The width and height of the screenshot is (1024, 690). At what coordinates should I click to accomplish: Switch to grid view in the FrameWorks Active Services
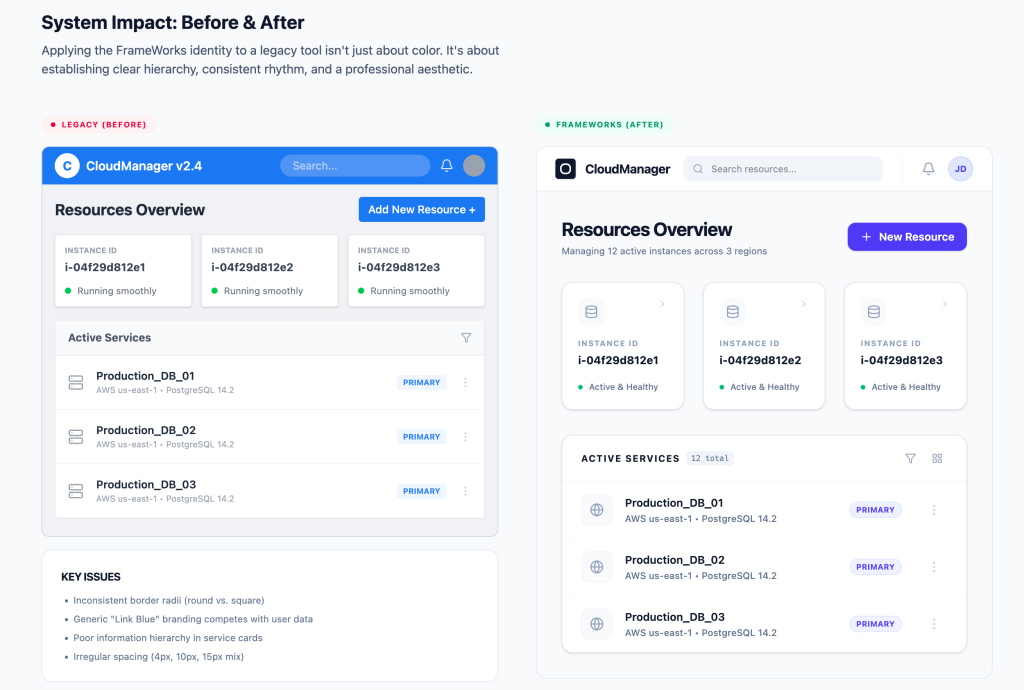[937, 458]
